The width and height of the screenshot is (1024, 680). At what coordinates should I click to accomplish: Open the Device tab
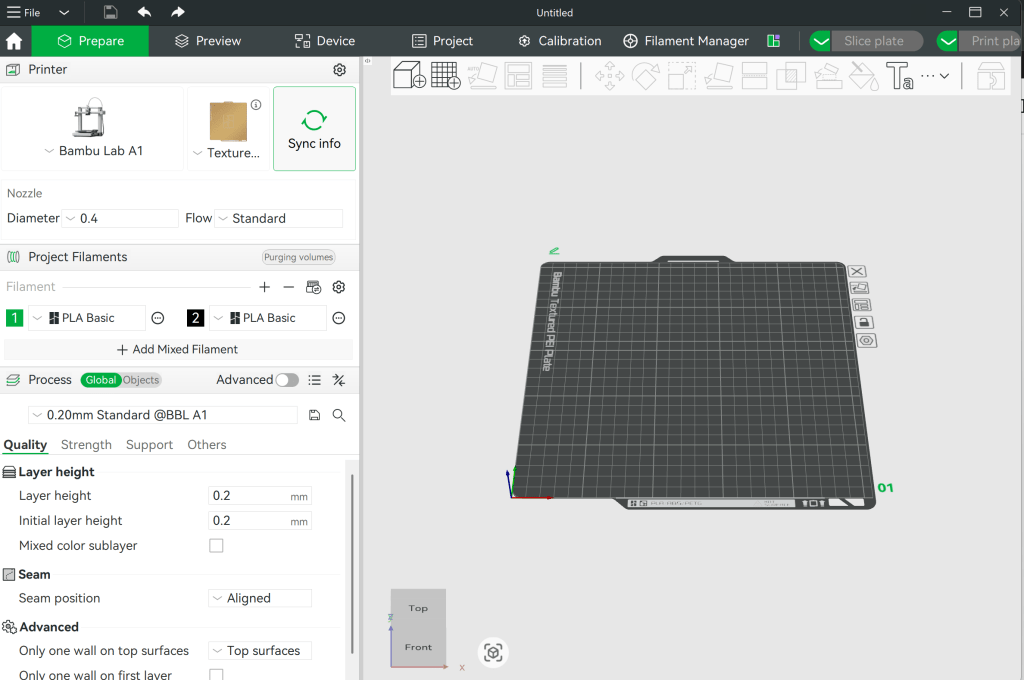click(325, 41)
